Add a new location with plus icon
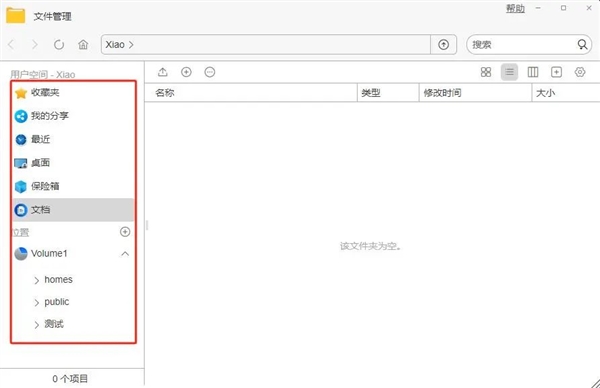Screen dimensions: 600x388 125,232
